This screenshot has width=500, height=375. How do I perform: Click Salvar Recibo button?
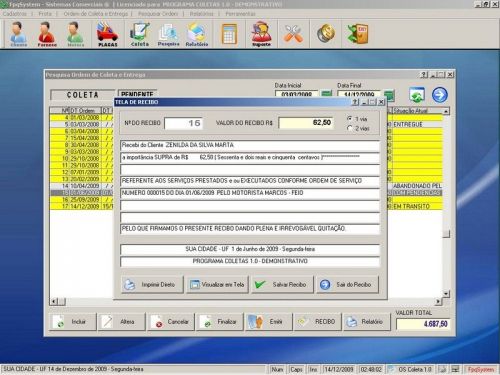point(282,284)
